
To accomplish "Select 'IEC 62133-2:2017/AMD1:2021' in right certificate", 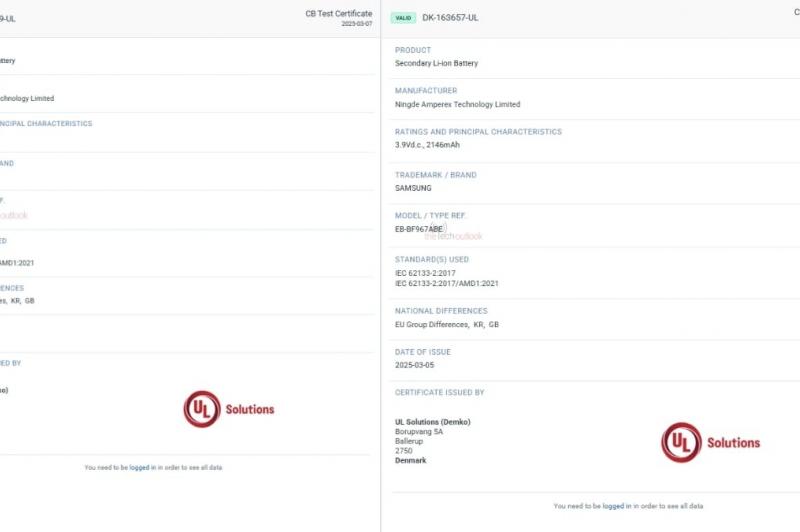I will [x=446, y=284].
